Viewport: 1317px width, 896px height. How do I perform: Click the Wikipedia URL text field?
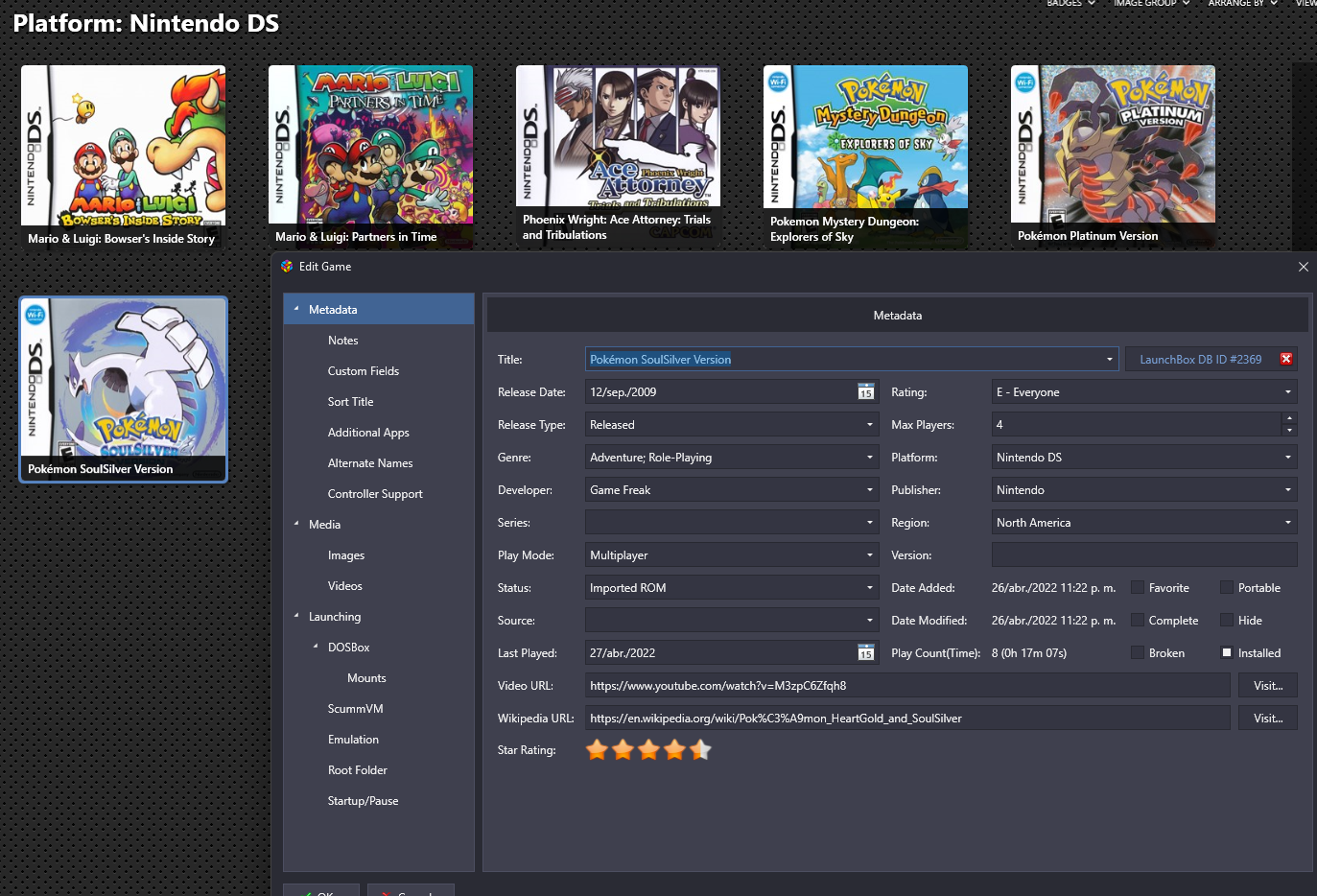pos(907,719)
